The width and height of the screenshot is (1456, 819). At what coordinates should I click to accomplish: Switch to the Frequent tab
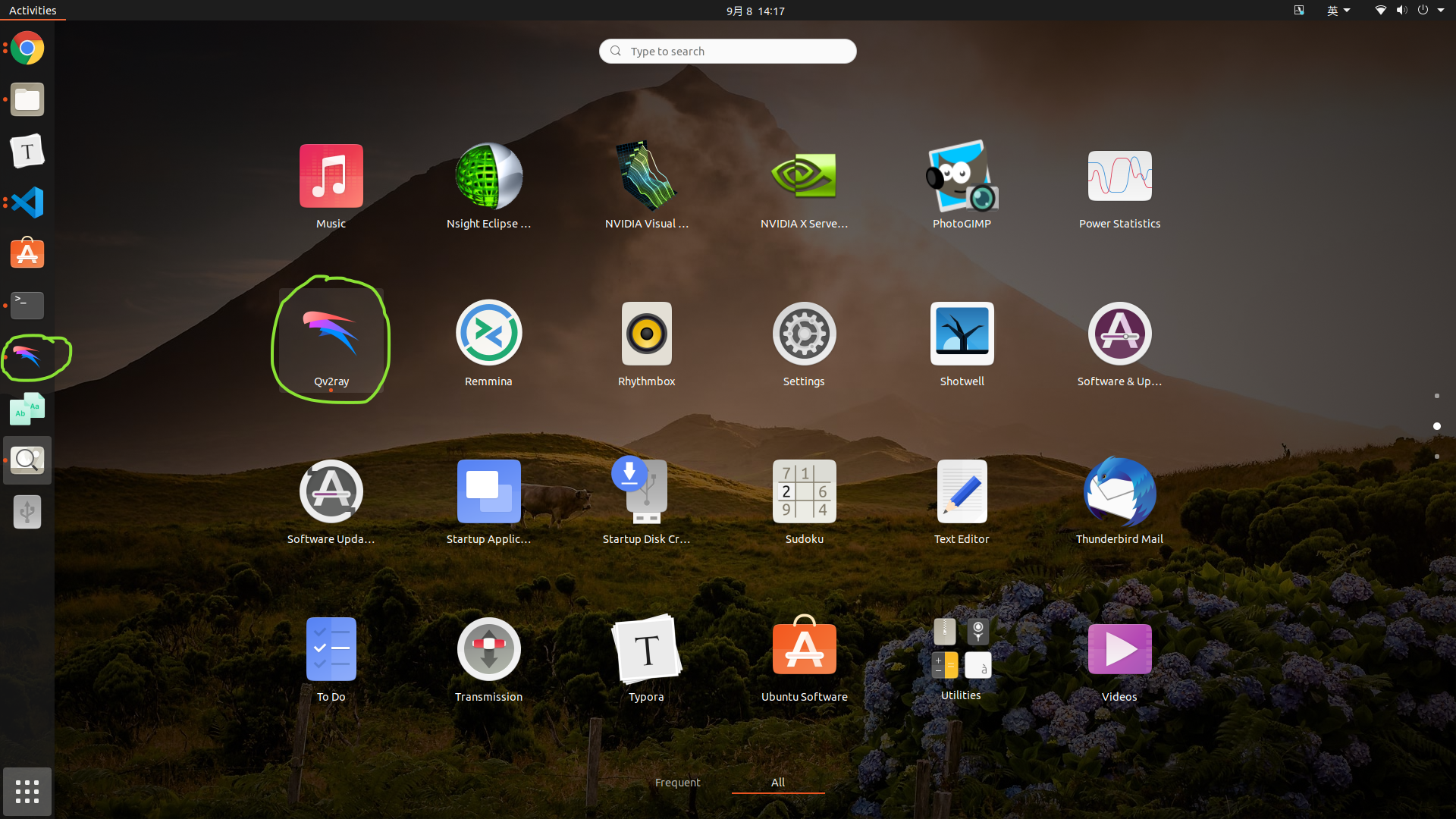(x=677, y=782)
